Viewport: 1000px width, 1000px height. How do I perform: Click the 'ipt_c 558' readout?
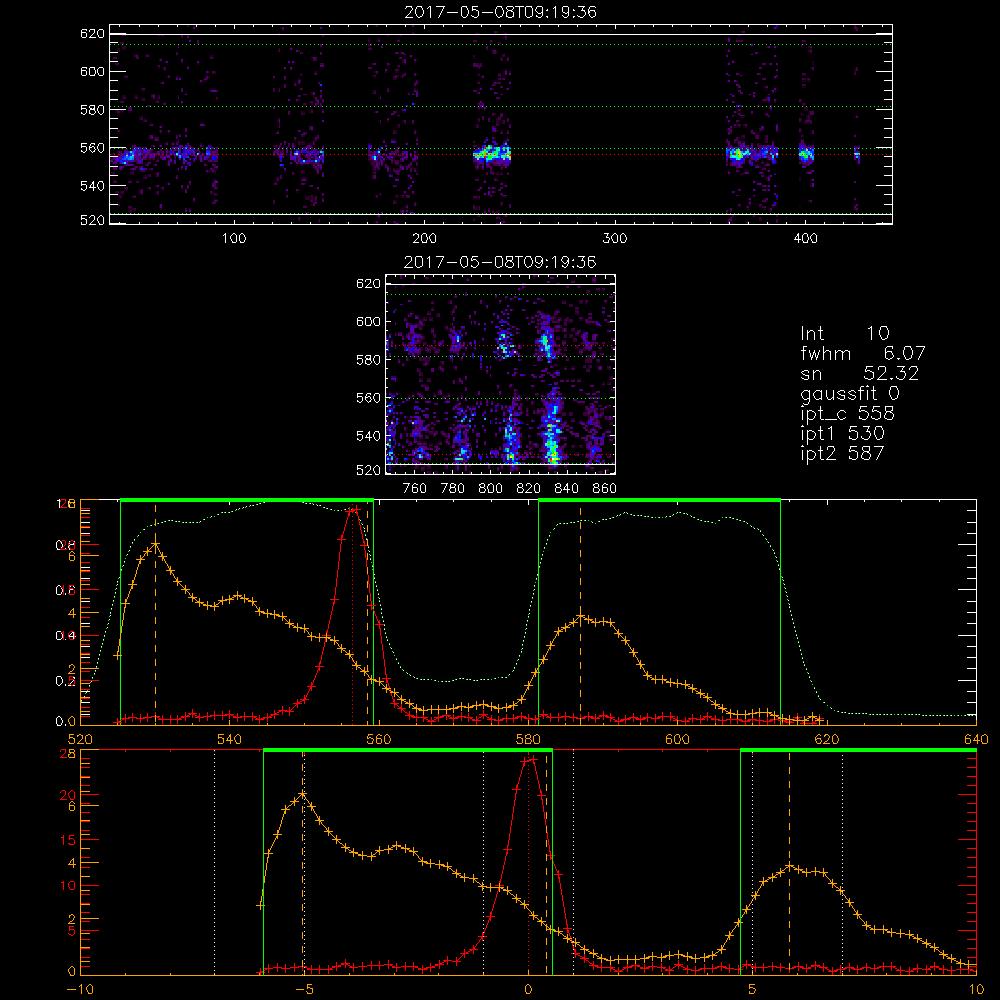point(848,414)
